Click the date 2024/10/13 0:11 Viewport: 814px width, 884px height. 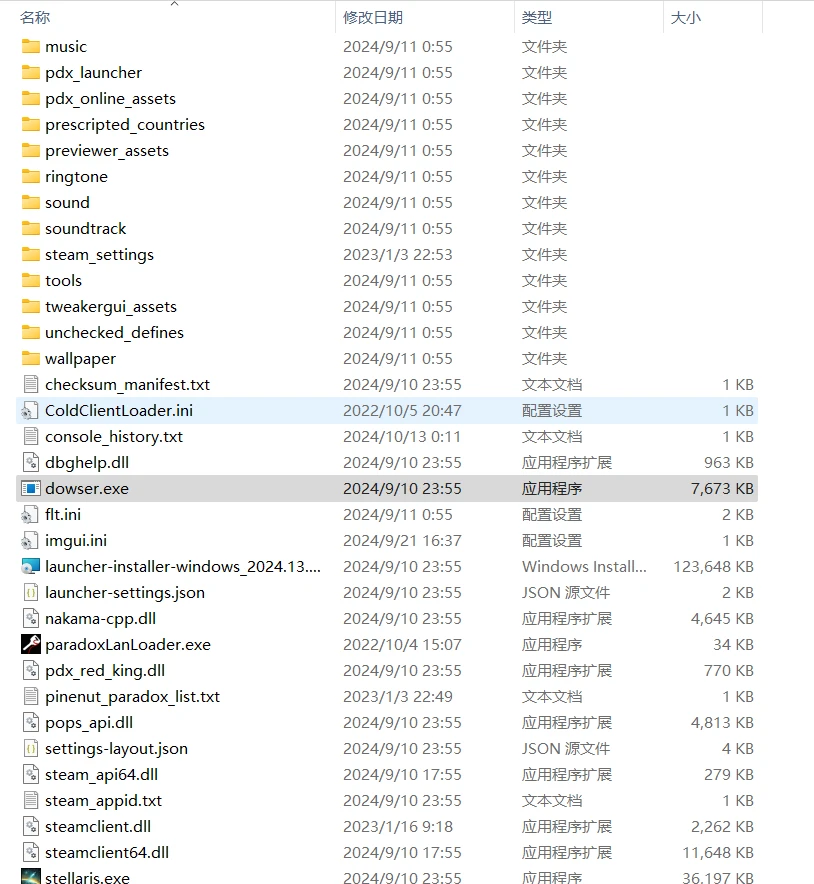click(402, 436)
